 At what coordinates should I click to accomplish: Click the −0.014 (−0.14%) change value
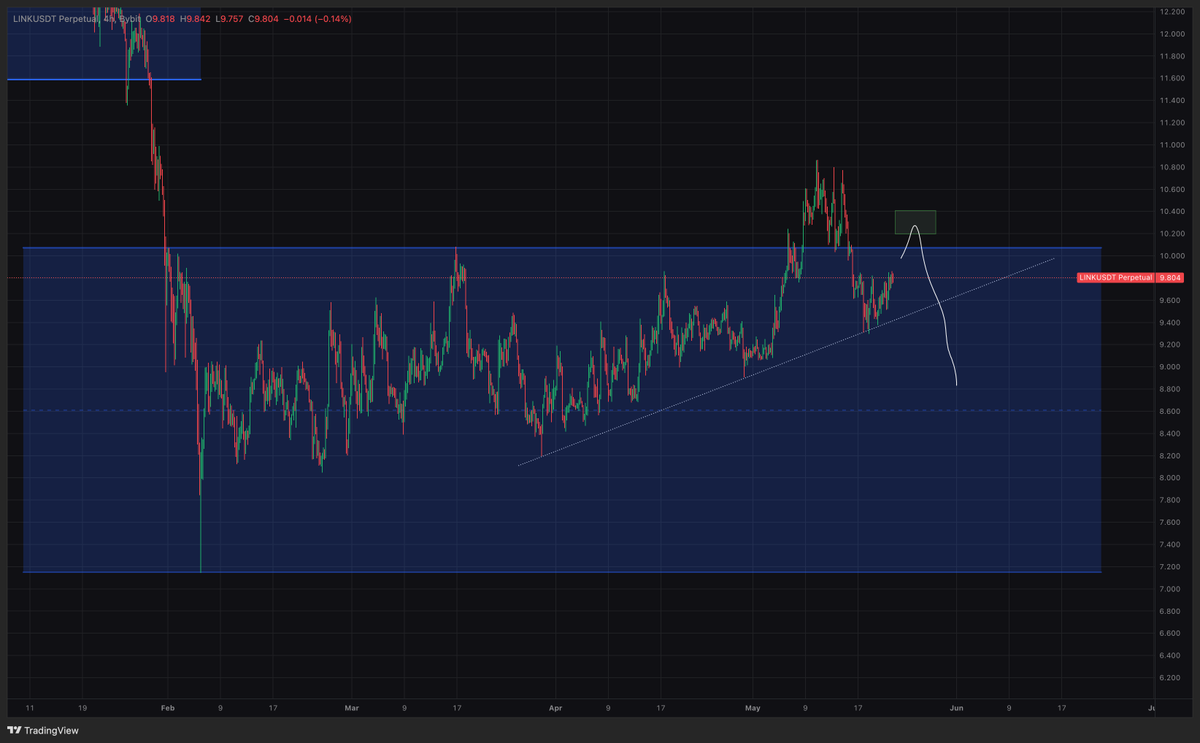click(316, 17)
